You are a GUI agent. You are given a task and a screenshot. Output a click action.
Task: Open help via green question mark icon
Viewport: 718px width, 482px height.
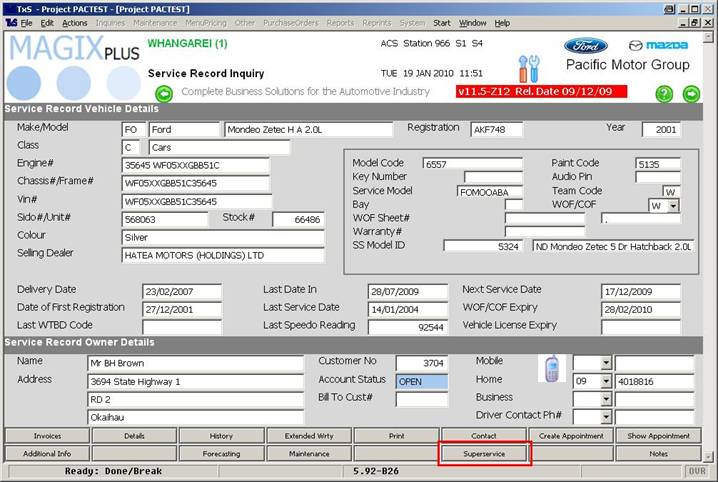coord(664,93)
